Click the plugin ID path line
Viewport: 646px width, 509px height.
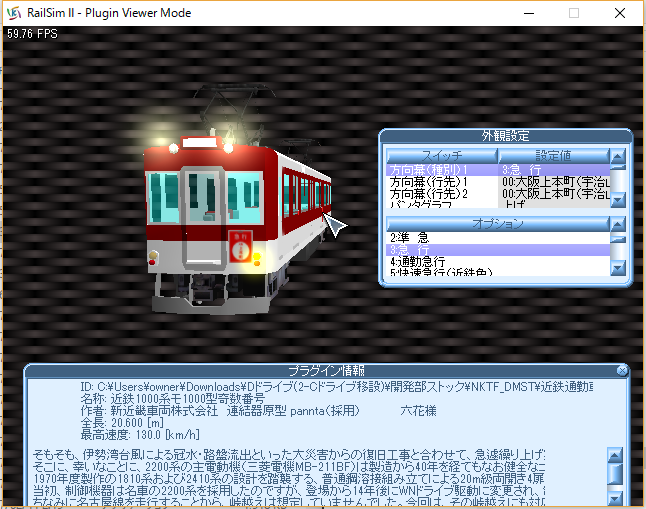(337, 387)
